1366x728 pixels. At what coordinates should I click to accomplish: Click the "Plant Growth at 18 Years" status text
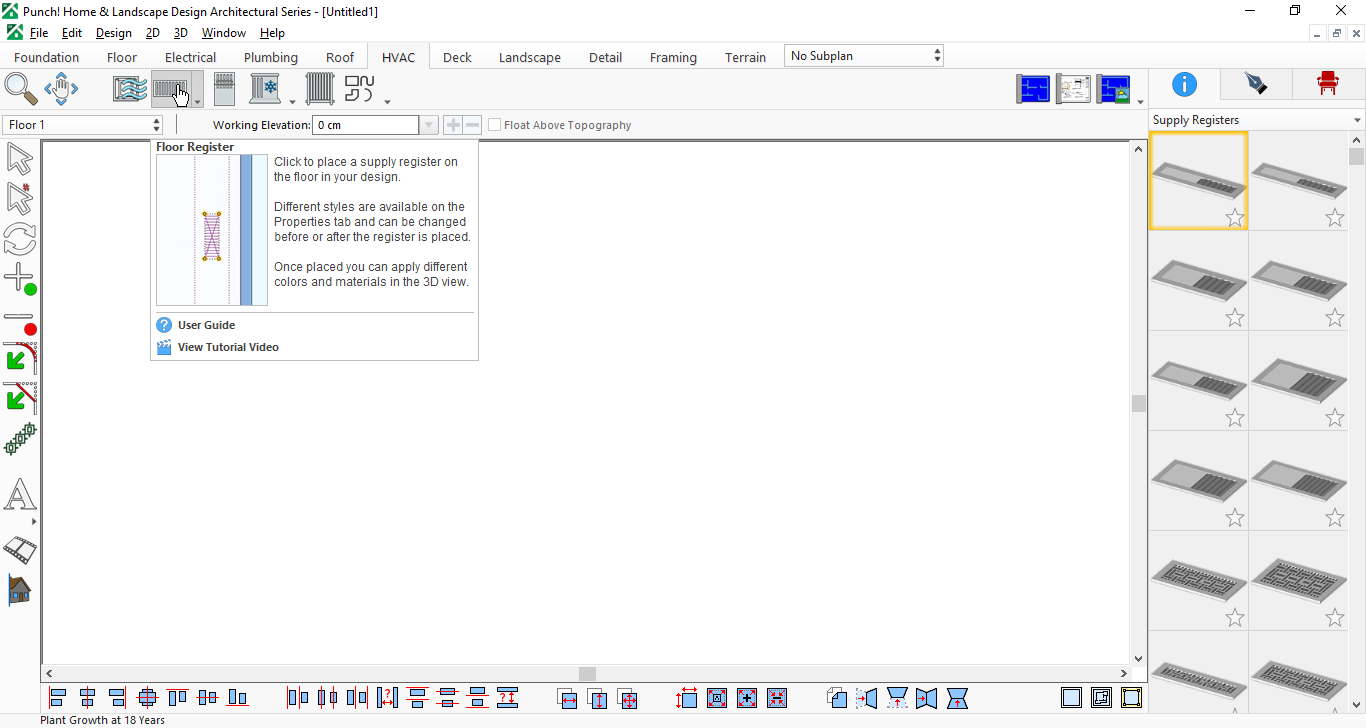103,720
